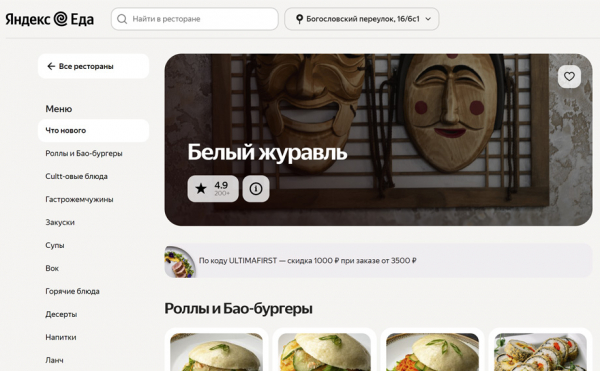Open 'Горячие блюда' category
The width and height of the screenshot is (600, 371).
coord(72,291)
